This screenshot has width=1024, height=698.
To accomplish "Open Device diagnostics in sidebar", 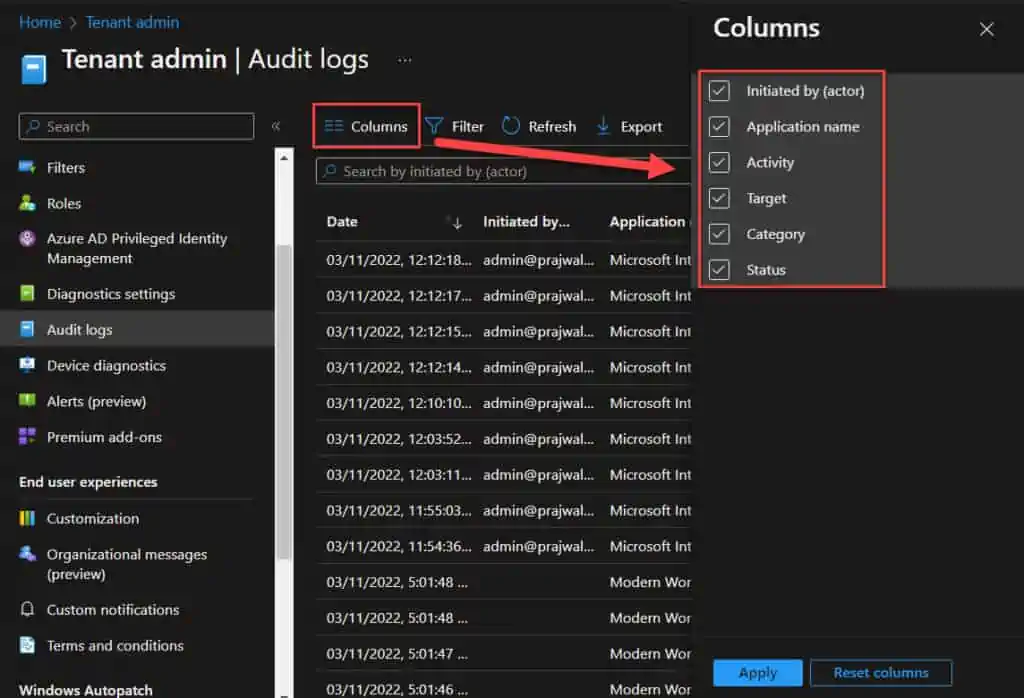I will tap(106, 366).
